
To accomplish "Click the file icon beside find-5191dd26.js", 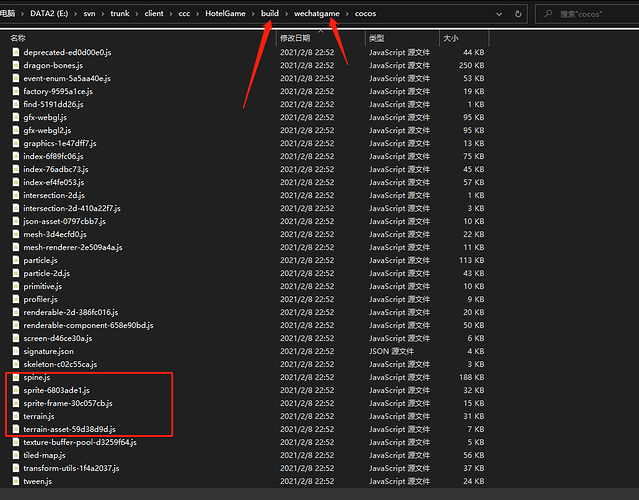I will tap(16, 104).
